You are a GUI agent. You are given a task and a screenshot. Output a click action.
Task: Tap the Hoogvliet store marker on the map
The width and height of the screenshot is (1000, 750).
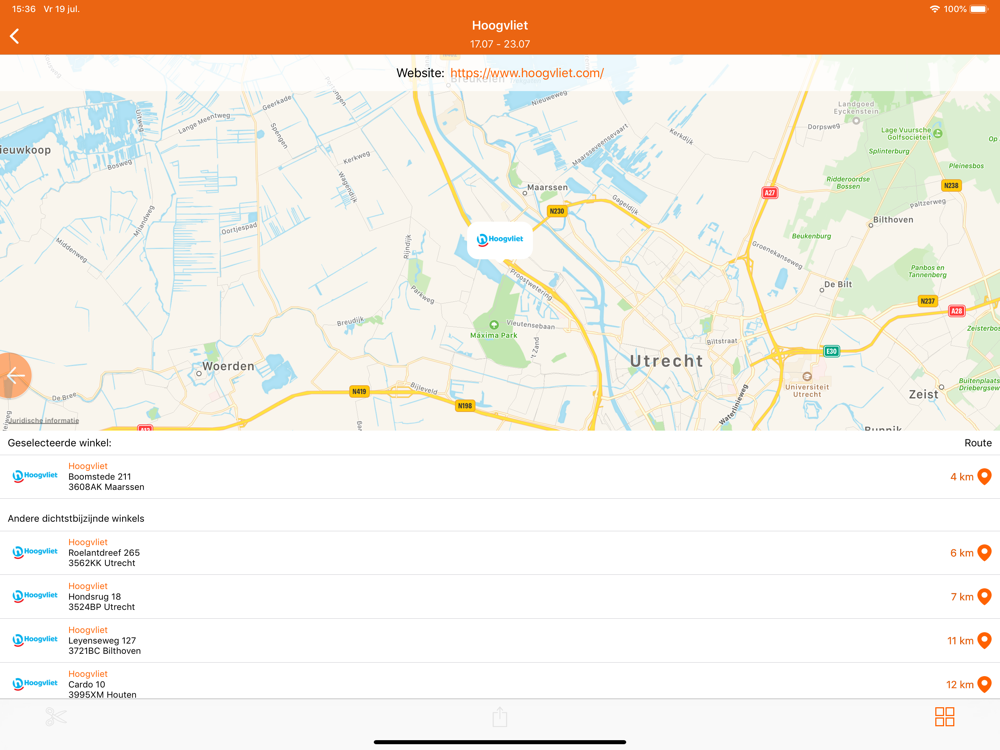pyautogui.click(x=500, y=240)
